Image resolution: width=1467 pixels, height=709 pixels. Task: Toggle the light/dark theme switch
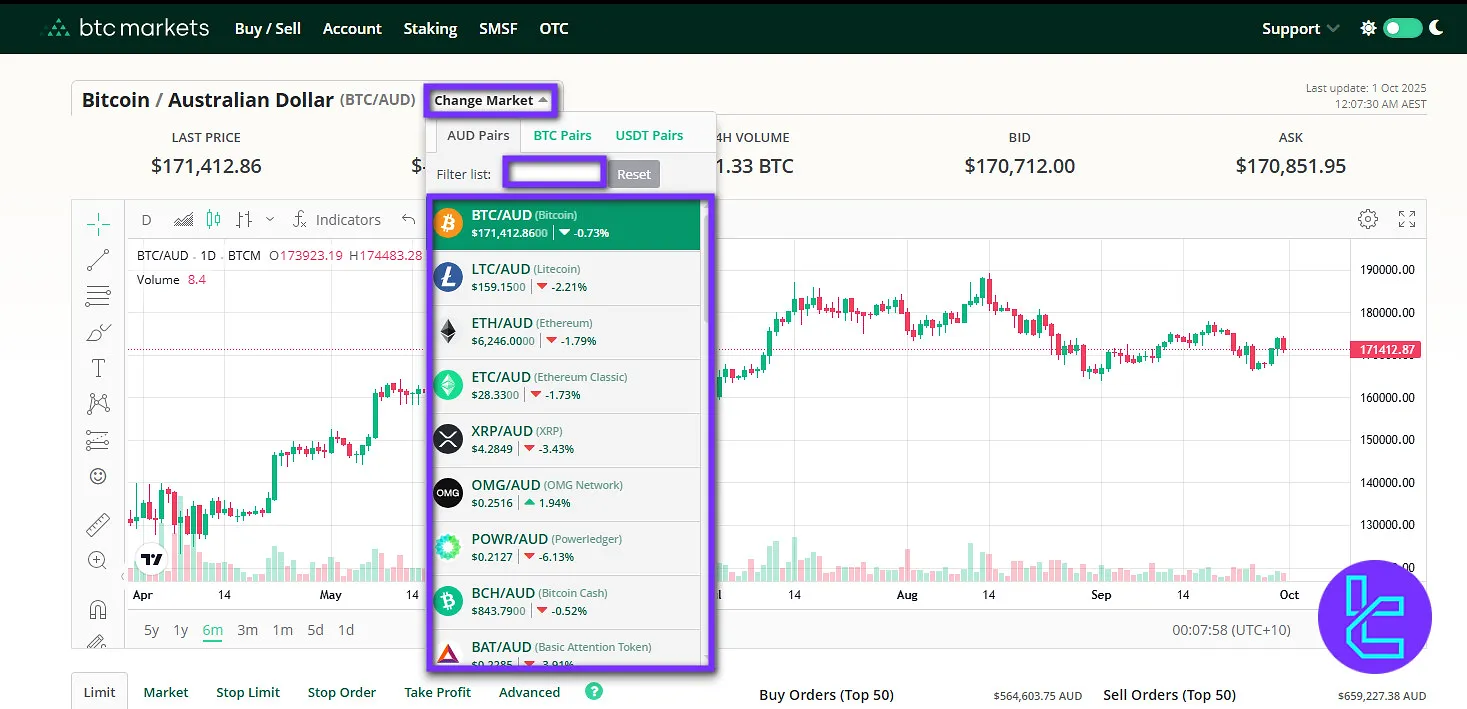pyautogui.click(x=1403, y=28)
